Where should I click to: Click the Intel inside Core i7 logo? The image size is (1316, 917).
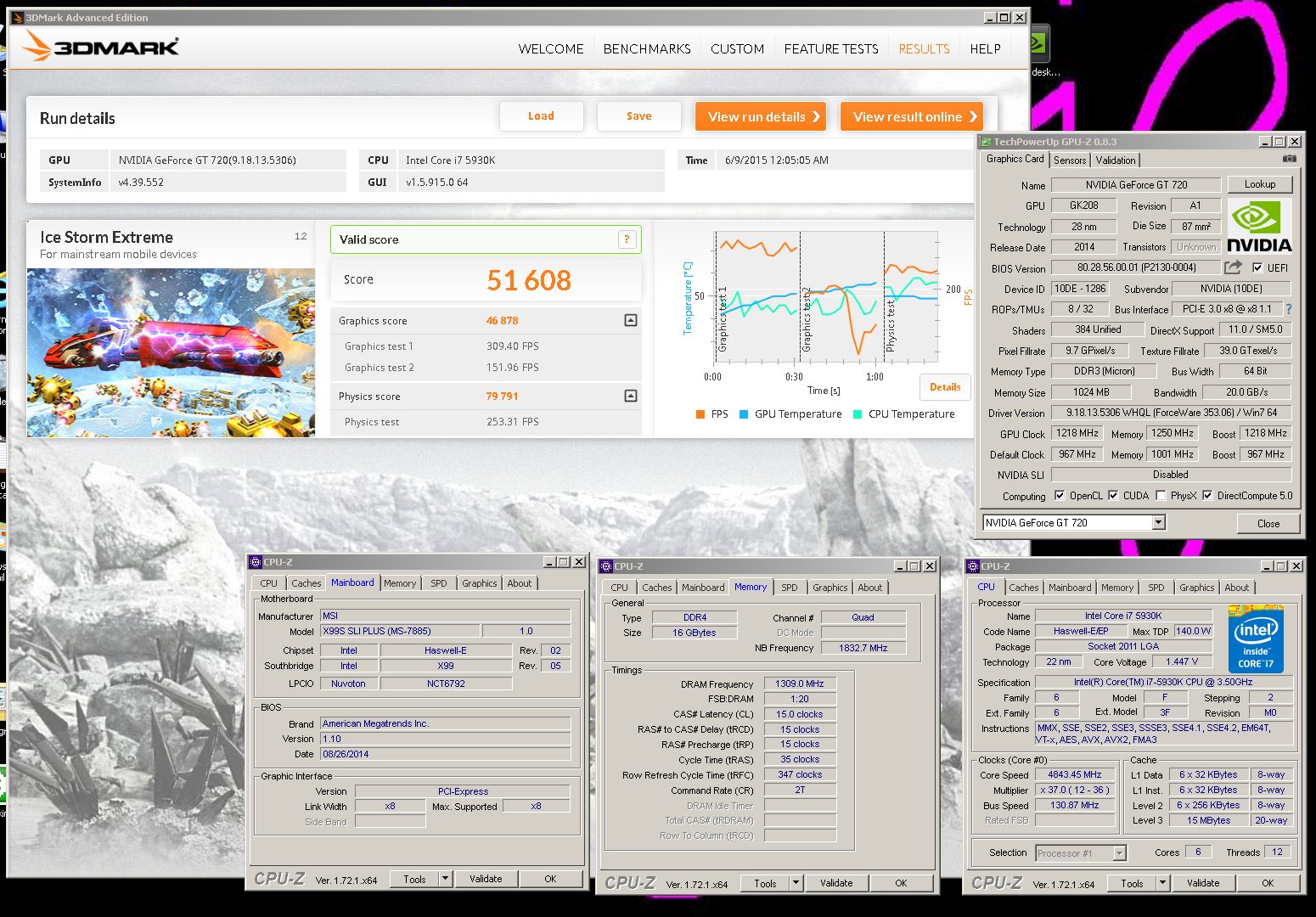[x=1256, y=639]
